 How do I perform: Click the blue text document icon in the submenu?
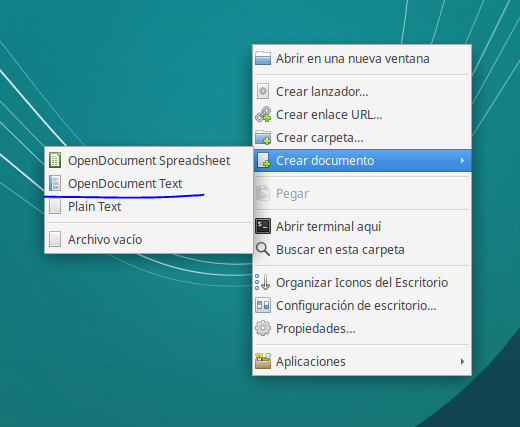55,183
